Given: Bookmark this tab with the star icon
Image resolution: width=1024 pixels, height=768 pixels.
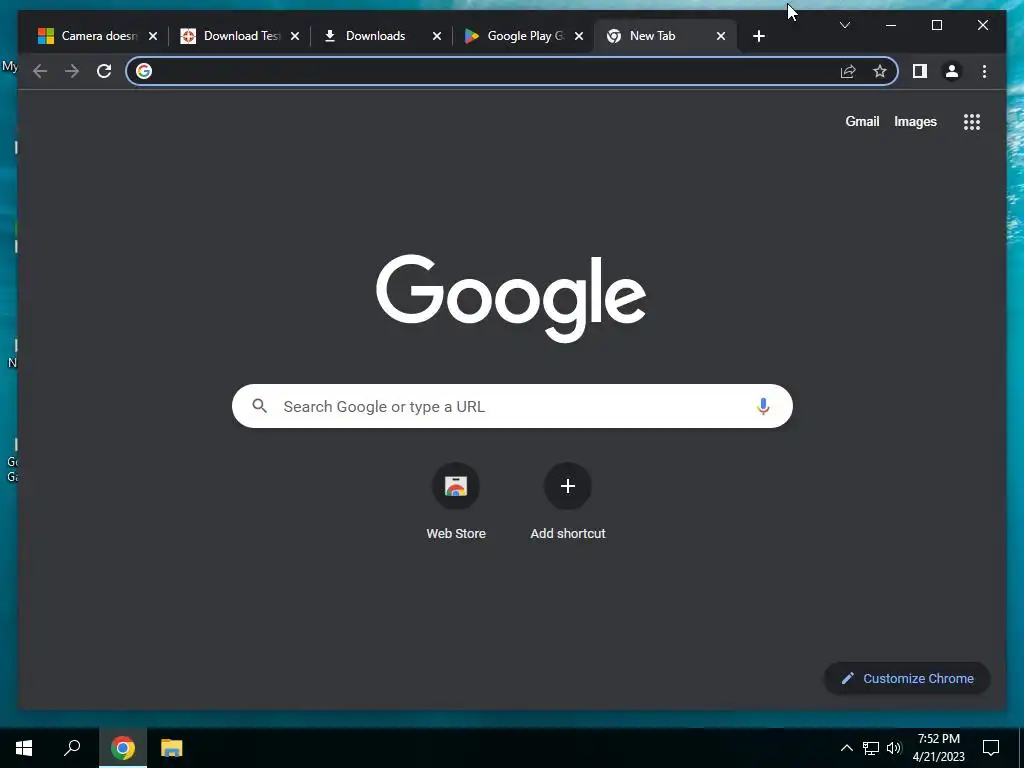Looking at the screenshot, I should [x=880, y=71].
